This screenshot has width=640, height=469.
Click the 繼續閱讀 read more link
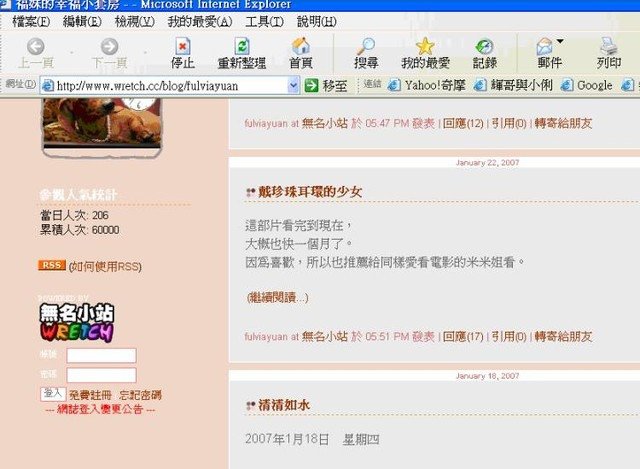click(x=278, y=297)
